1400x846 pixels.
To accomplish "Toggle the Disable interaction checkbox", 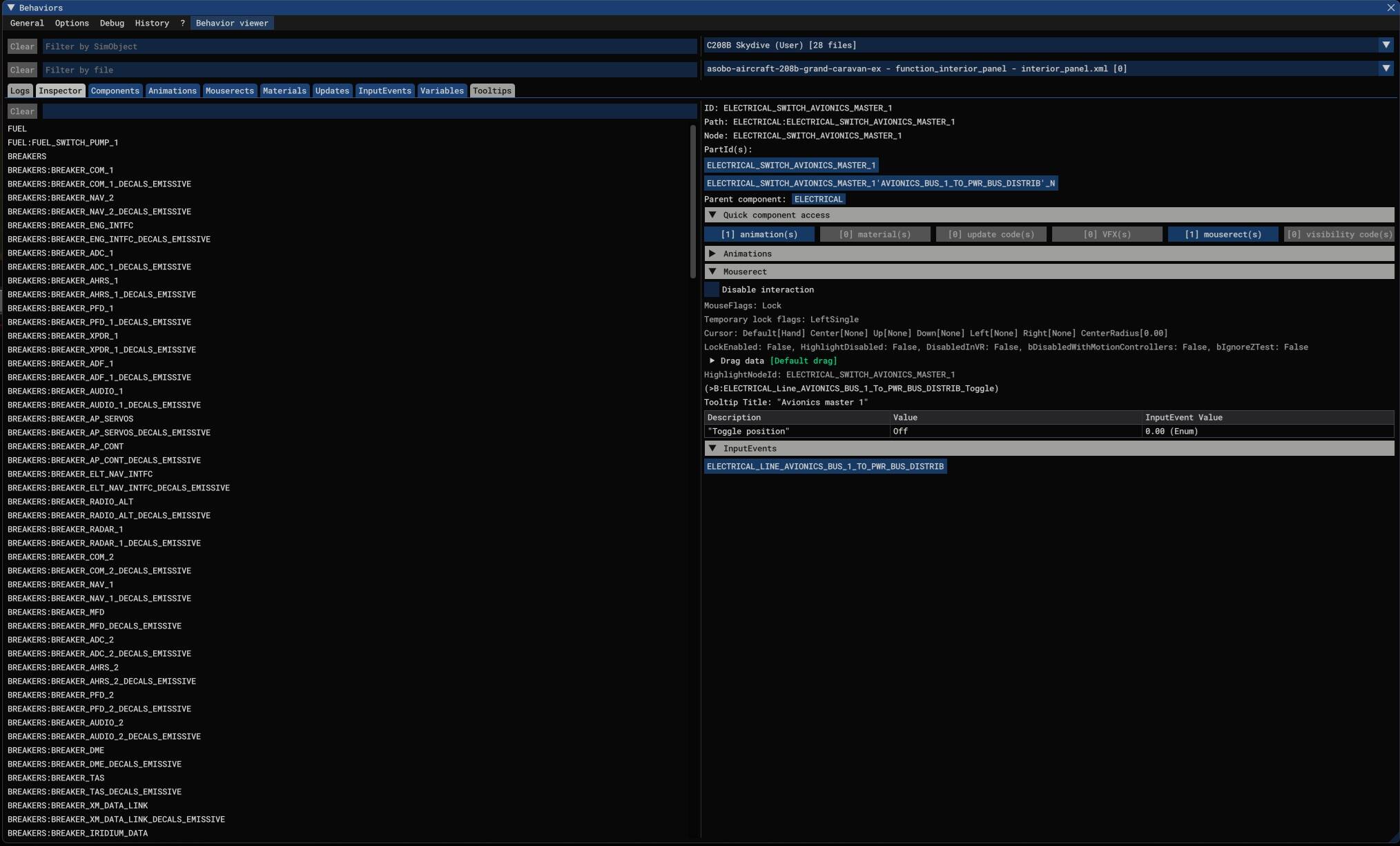I will pyautogui.click(x=712, y=290).
